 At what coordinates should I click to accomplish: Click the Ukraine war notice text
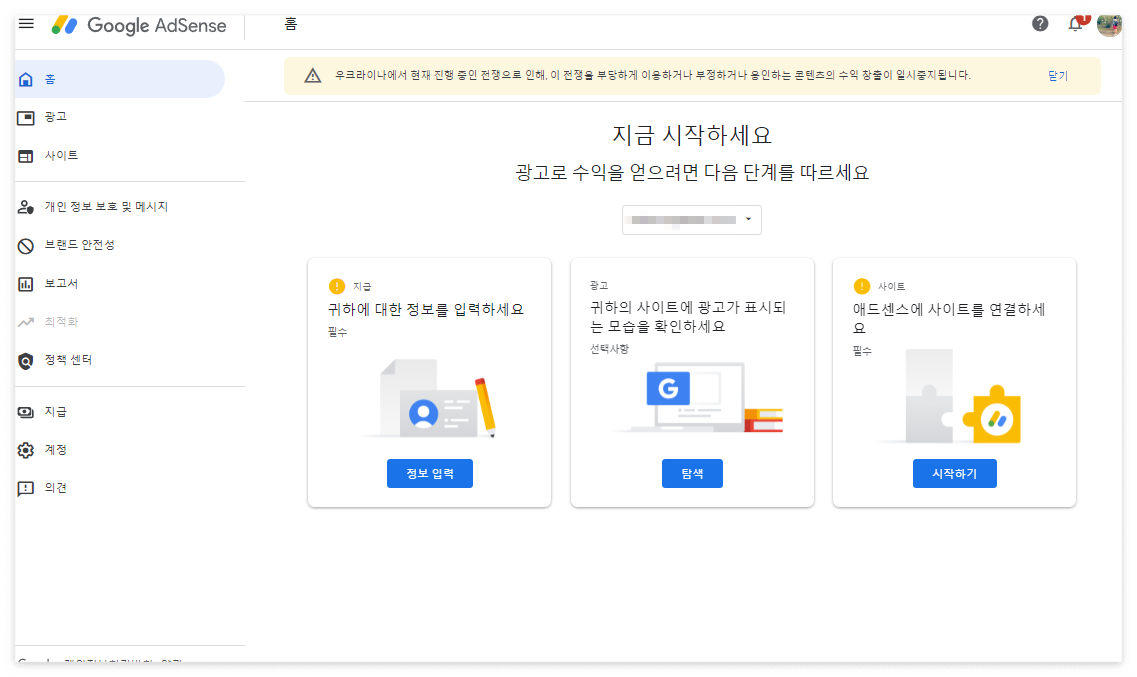tap(653, 75)
